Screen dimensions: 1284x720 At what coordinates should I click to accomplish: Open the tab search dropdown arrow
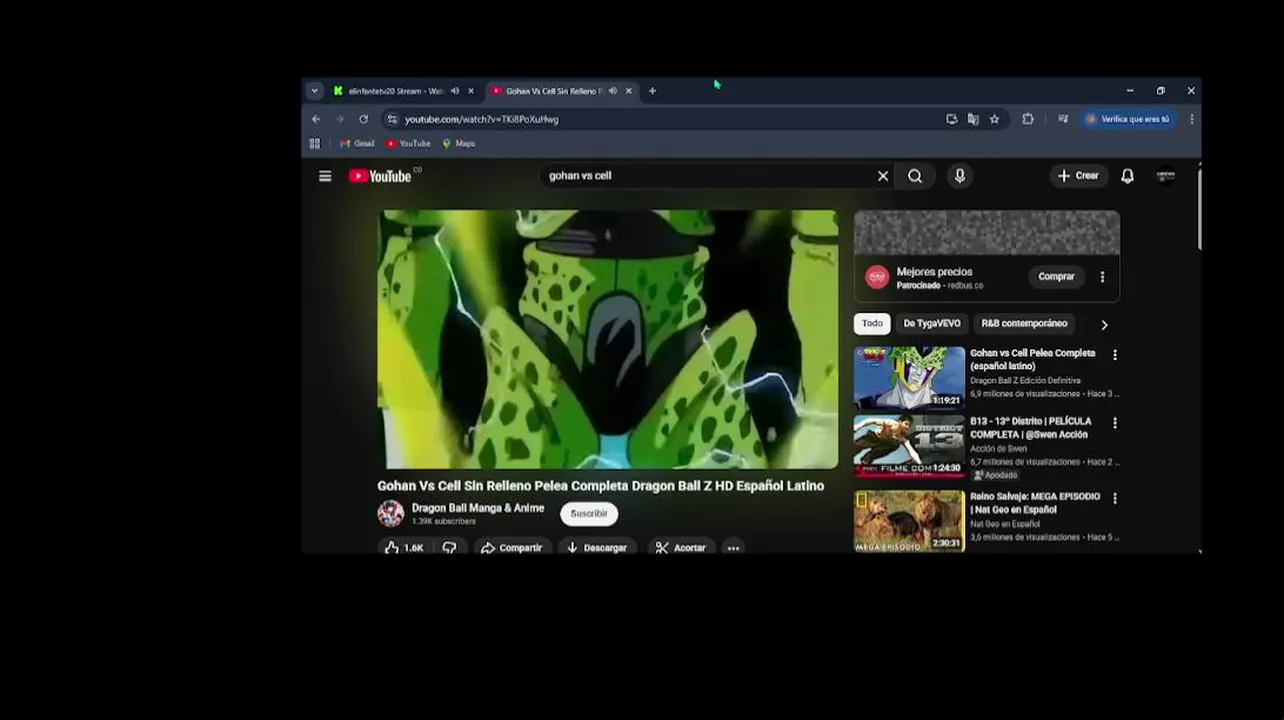click(x=314, y=91)
